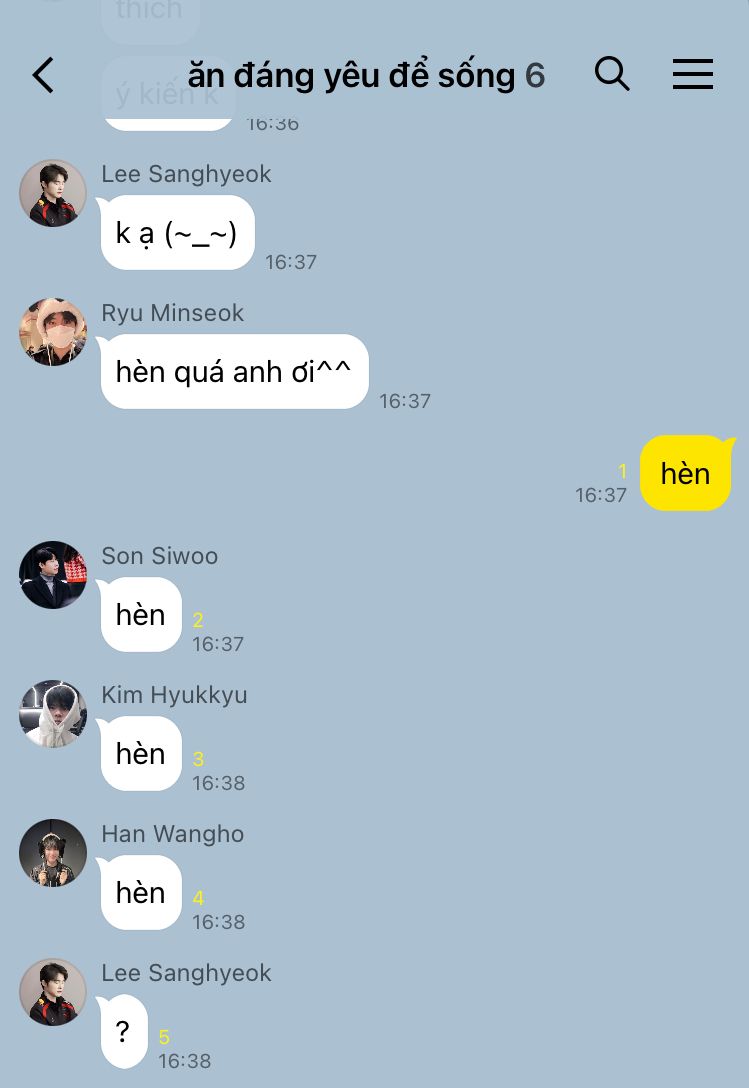749x1088 pixels.
Task: Select Han Wangho's "hèn" message bubble
Action: pyautogui.click(x=140, y=892)
